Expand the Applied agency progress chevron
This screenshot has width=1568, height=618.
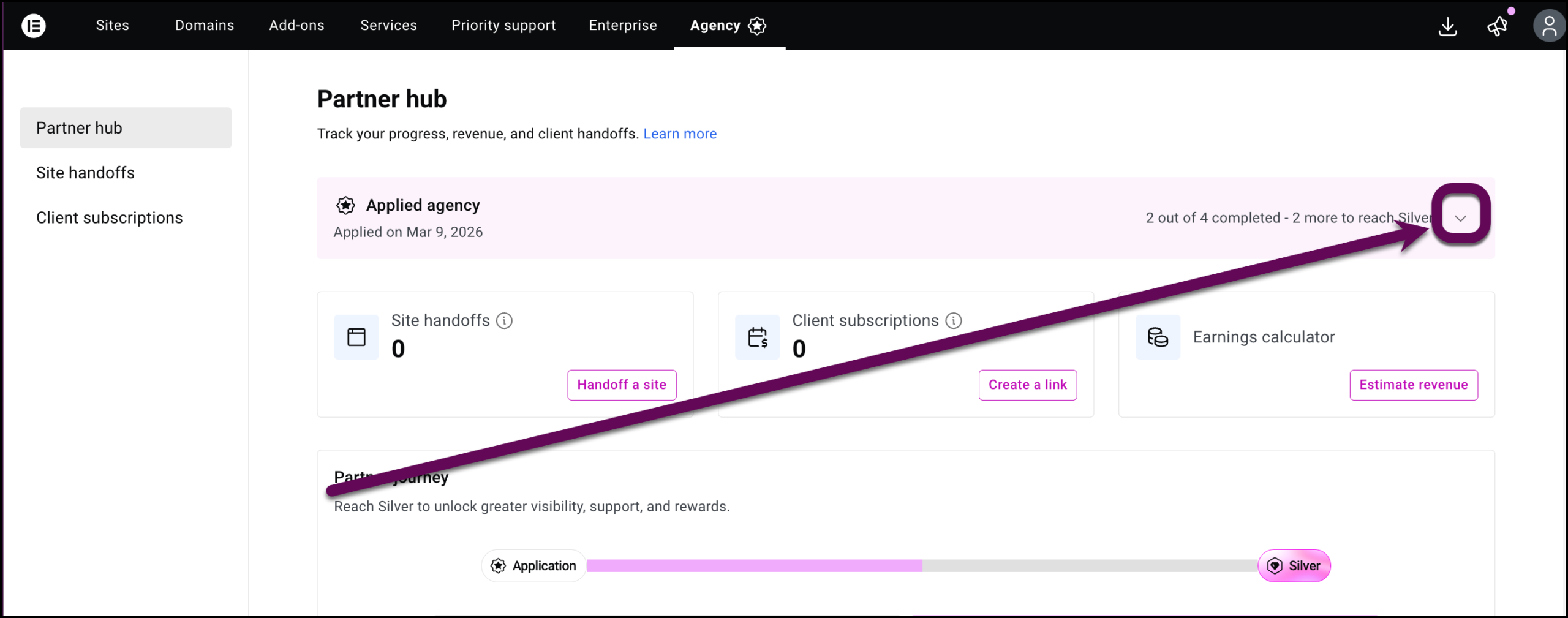point(1461,218)
